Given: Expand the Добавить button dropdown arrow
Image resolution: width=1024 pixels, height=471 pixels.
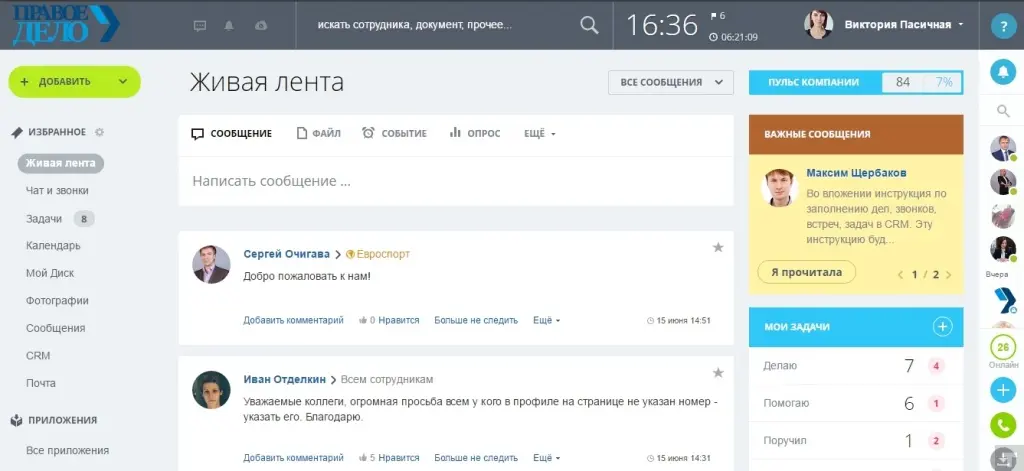Looking at the screenshot, I should [x=122, y=82].
